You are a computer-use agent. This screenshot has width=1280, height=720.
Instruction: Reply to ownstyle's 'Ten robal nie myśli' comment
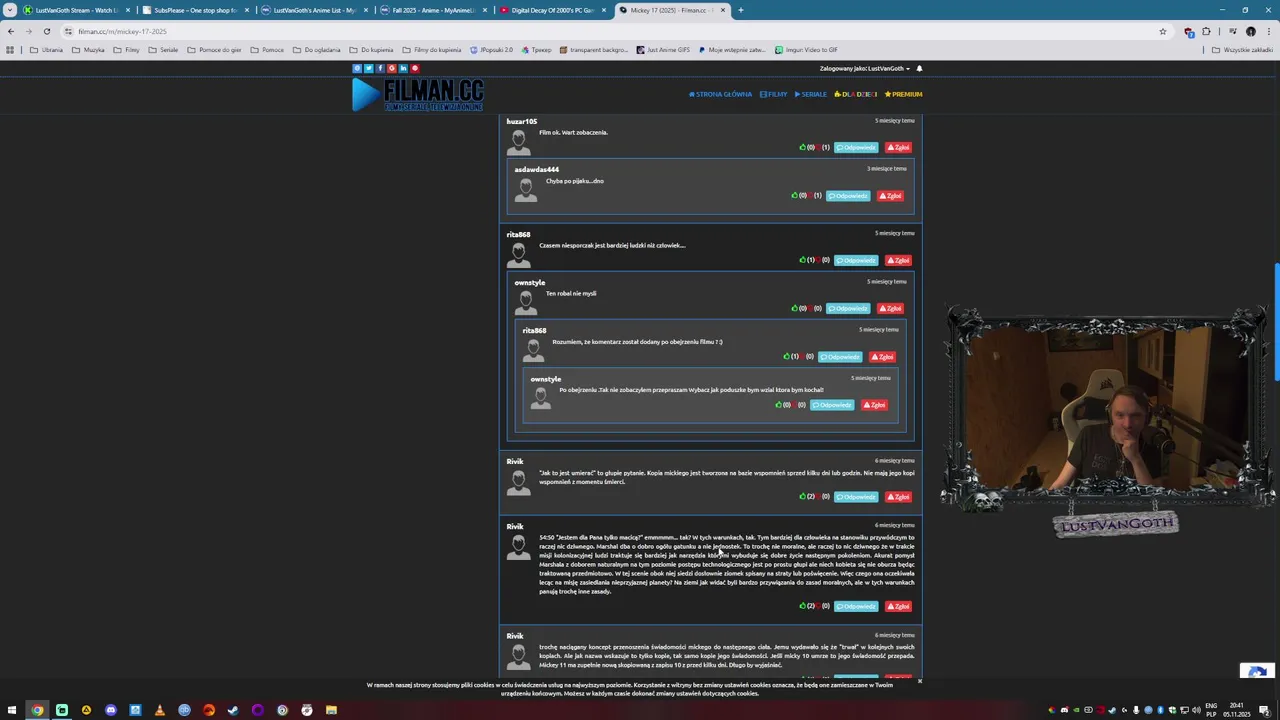(x=848, y=308)
